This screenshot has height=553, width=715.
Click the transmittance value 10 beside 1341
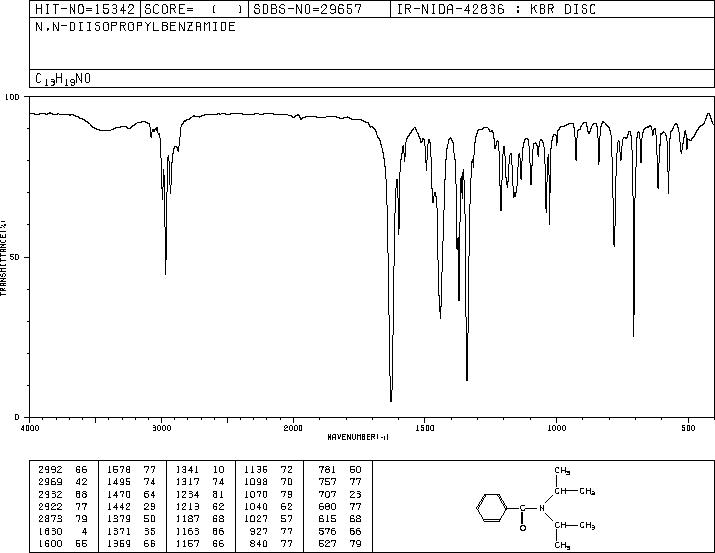(218, 470)
